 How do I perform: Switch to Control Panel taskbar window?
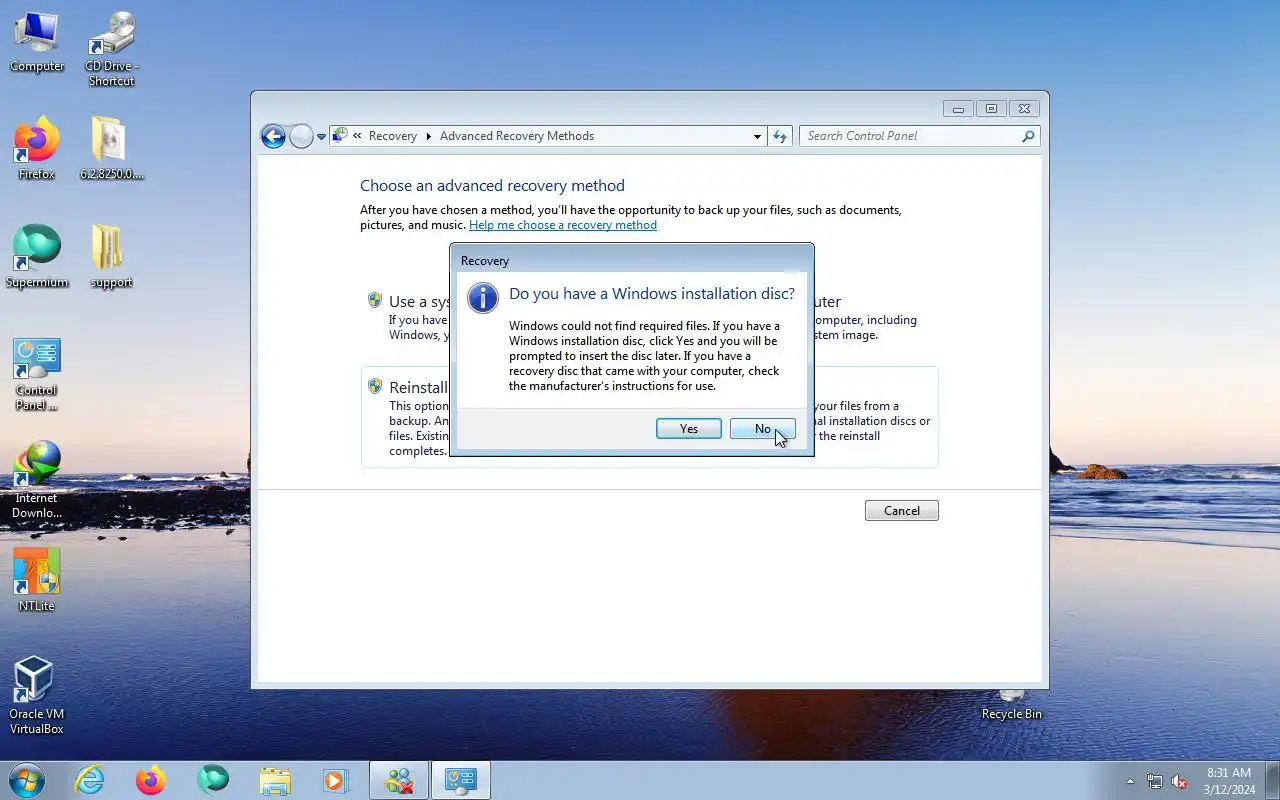click(461, 780)
